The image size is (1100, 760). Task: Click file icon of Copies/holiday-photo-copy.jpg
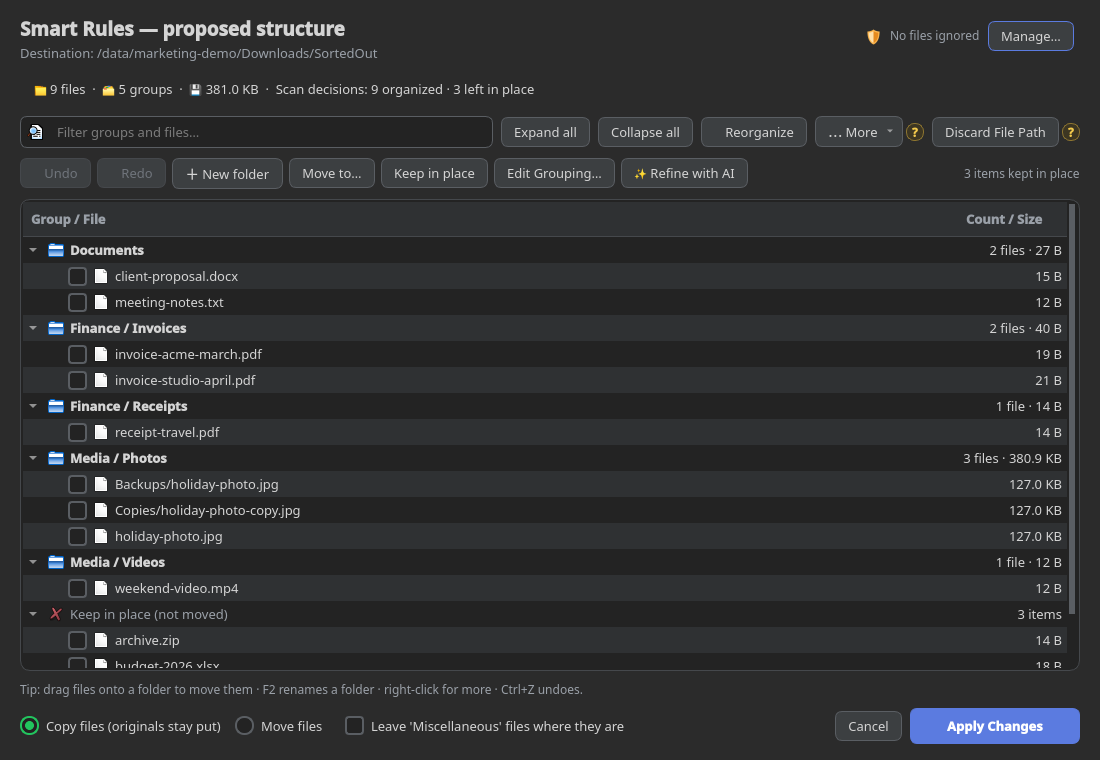click(x=101, y=509)
